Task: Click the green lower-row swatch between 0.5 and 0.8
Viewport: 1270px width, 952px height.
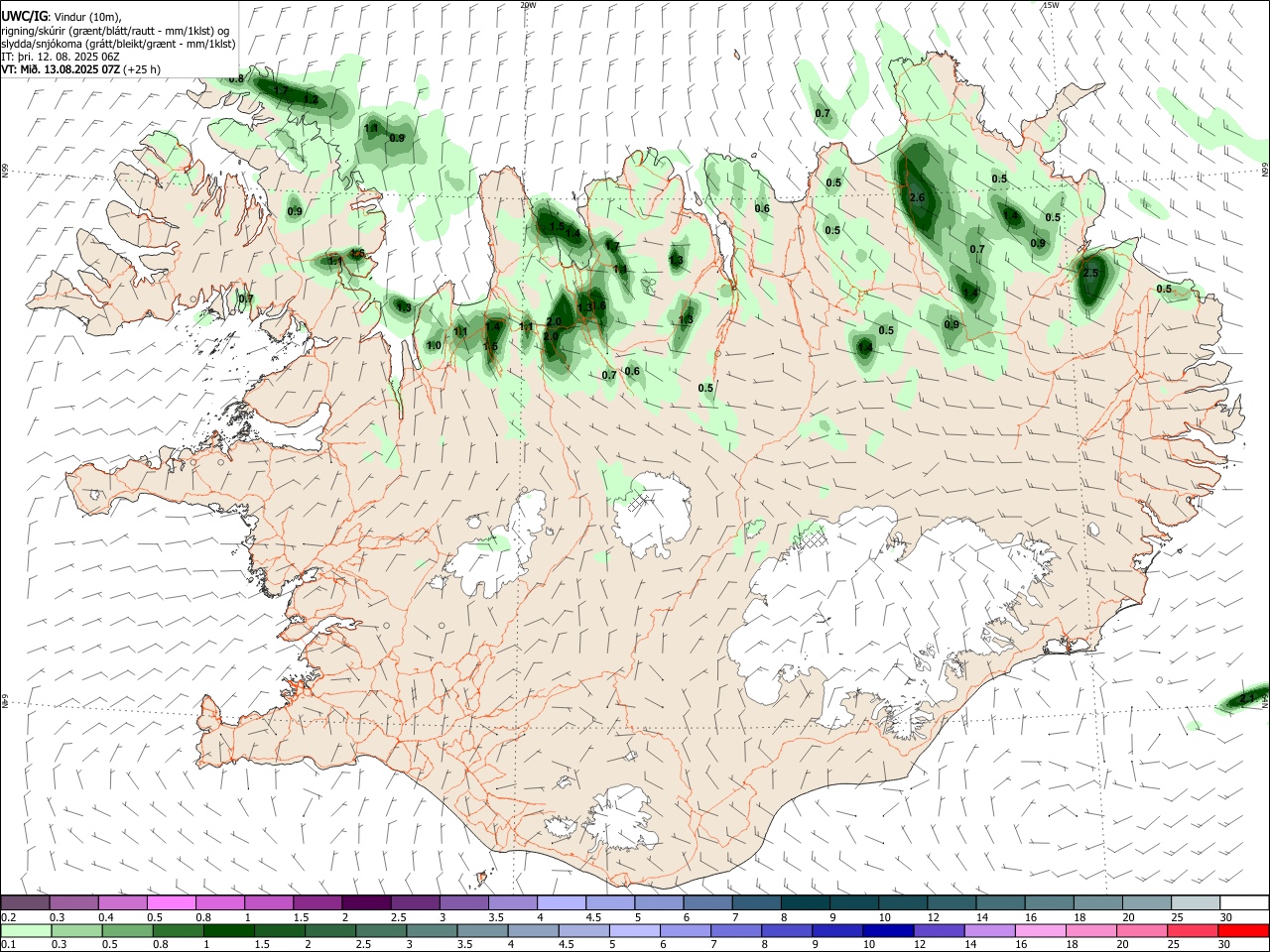Action: click(x=127, y=930)
